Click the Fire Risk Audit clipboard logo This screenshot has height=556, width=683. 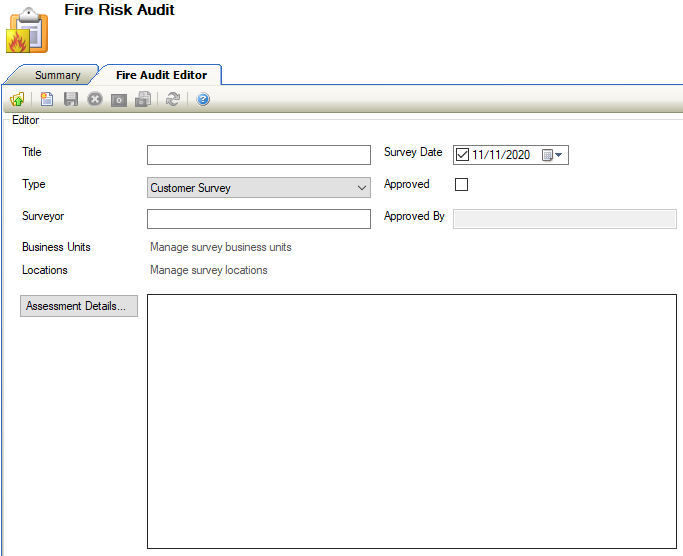27,30
